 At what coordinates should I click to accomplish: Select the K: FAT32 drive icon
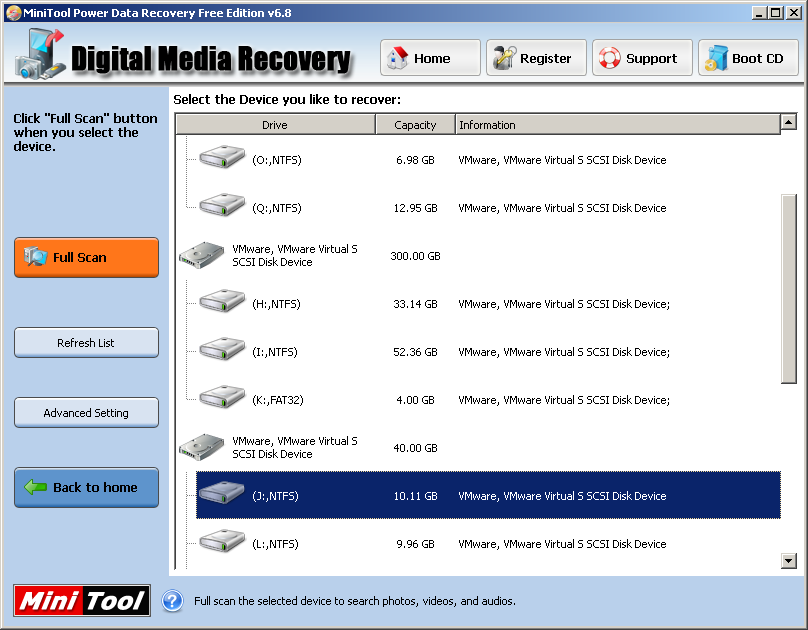(222, 397)
